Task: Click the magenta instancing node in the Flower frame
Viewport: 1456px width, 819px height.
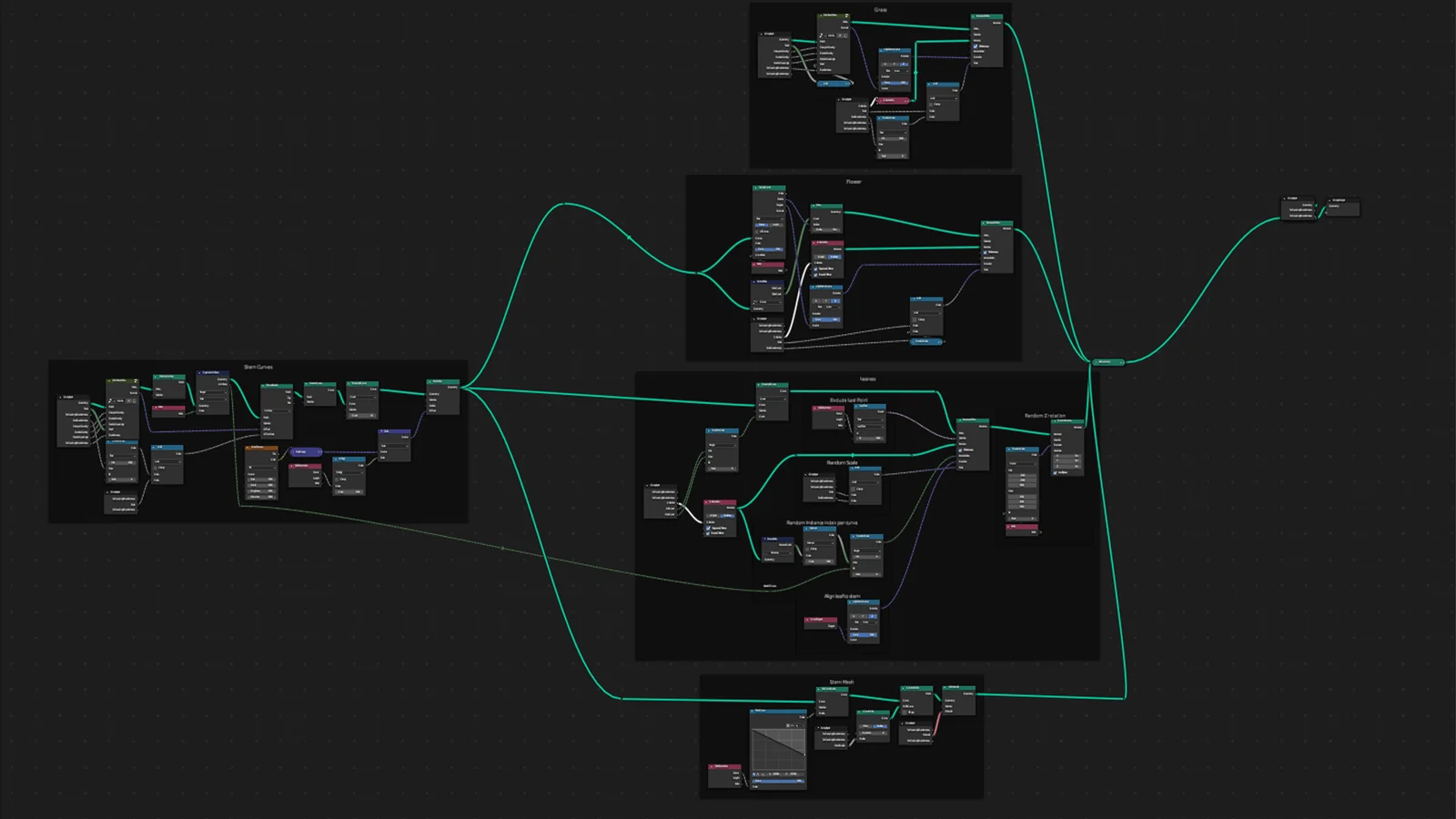Action: click(x=827, y=243)
